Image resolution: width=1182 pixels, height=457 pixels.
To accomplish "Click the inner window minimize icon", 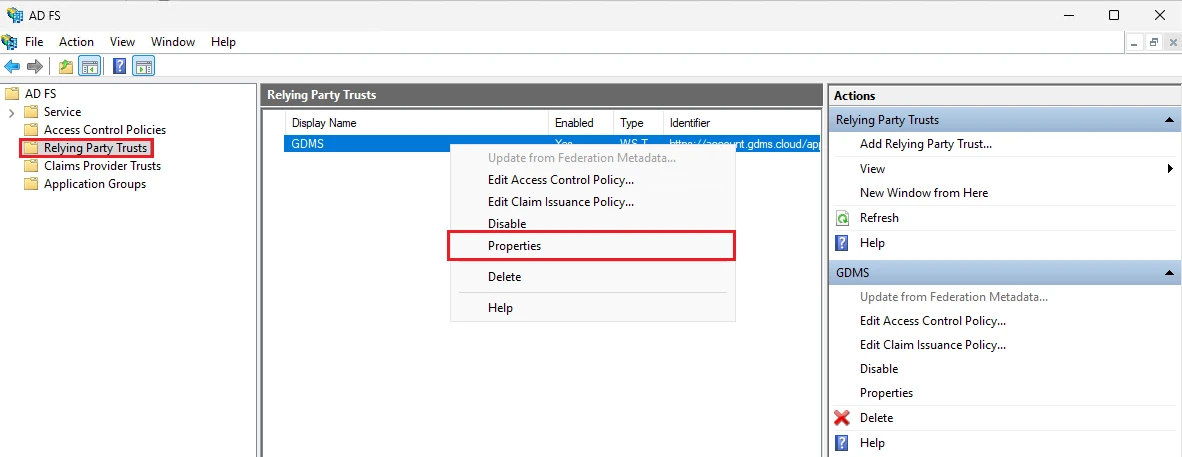I will tap(1135, 43).
